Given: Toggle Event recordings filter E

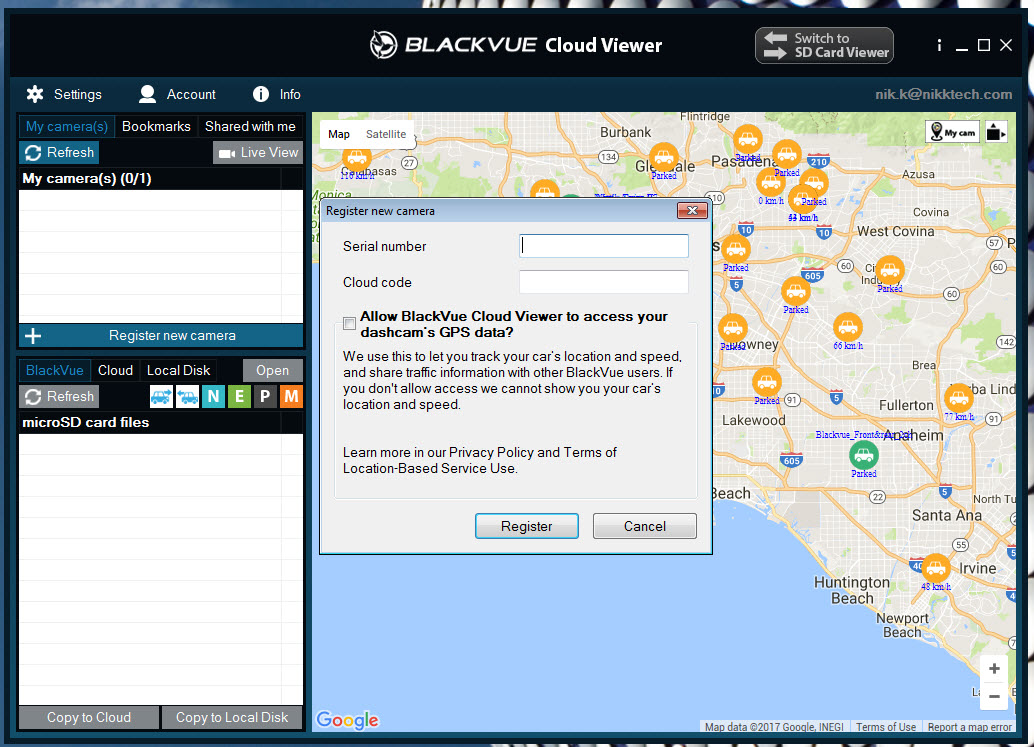Looking at the screenshot, I should click(x=239, y=396).
